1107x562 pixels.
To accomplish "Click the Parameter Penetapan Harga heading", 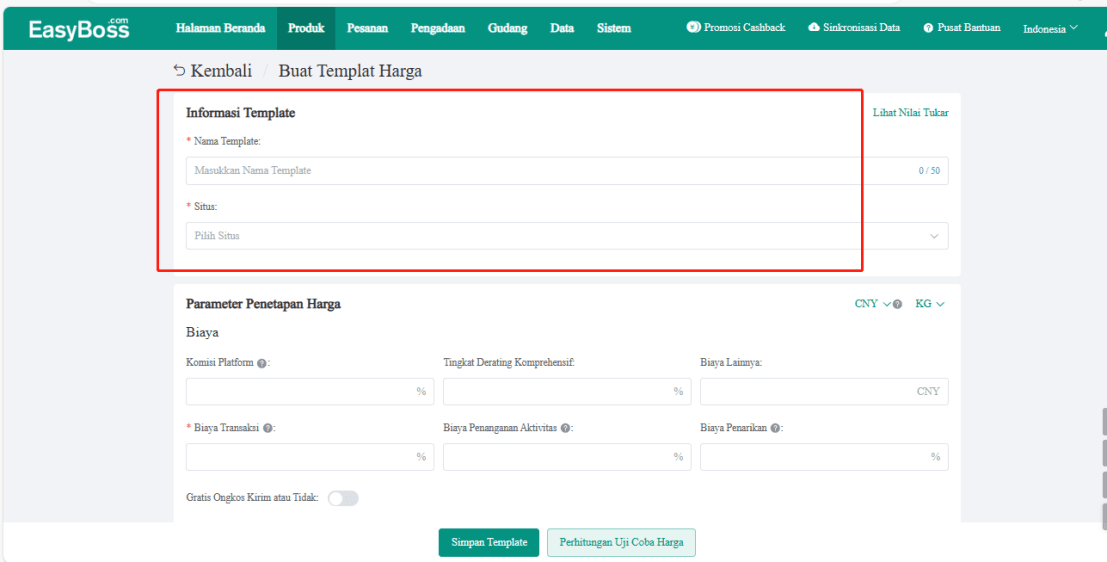I will click(263, 304).
